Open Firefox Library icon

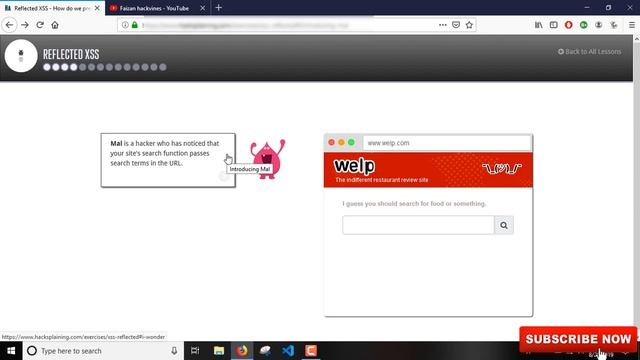coord(539,25)
